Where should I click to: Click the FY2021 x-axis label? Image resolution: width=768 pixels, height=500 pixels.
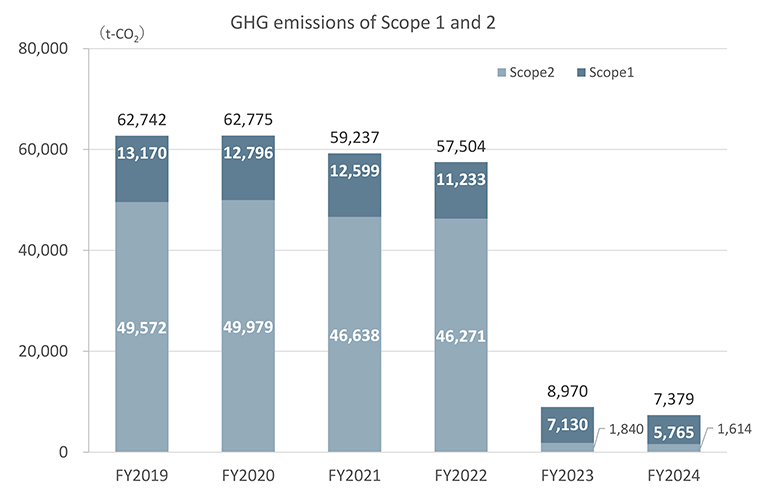pos(354,476)
